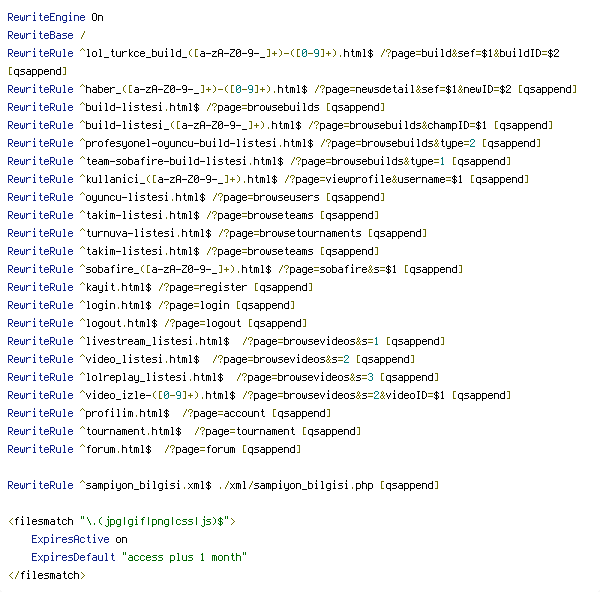Screen dimensions: 600x592
Task: Click RewriteRule keyword on the kayit.html line
Action: 40,287
